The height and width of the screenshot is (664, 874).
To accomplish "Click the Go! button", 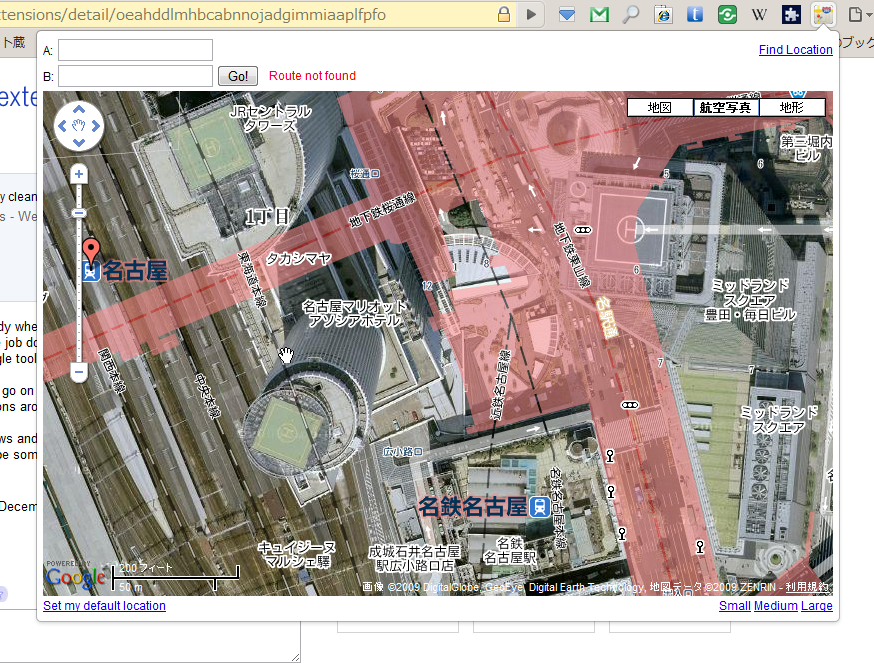I will (x=238, y=76).
